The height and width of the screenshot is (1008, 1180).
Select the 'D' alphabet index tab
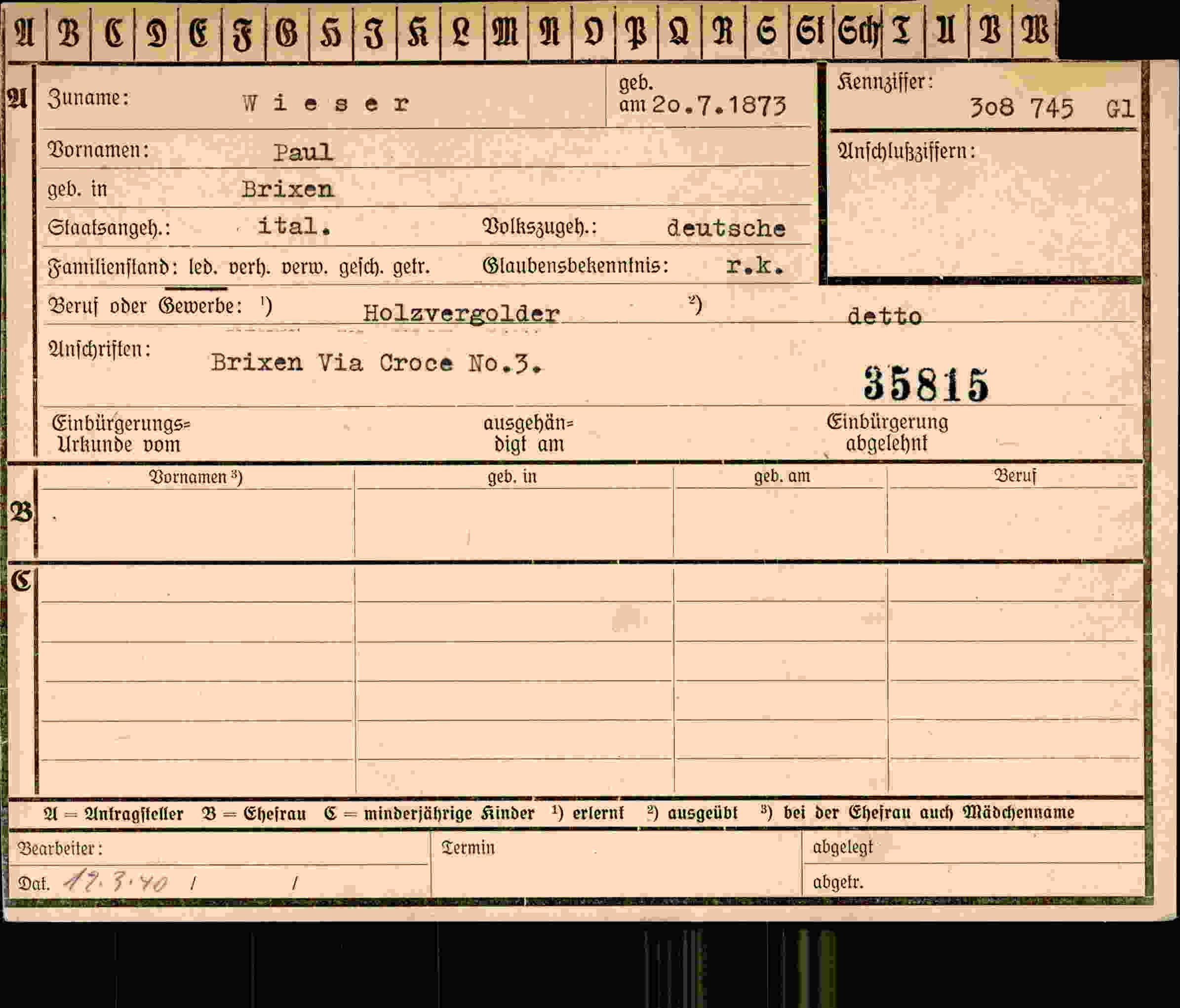157,31
